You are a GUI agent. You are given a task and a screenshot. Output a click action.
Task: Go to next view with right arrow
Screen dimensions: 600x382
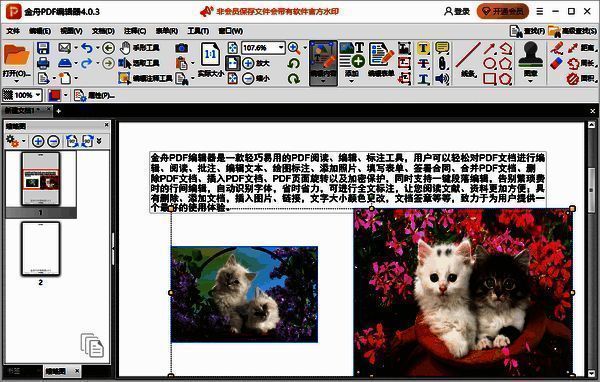(x=109, y=63)
